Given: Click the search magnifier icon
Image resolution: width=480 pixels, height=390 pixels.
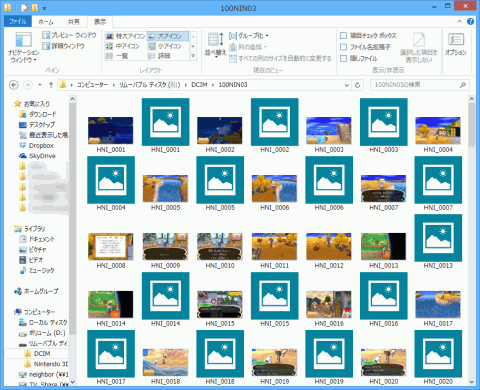Looking at the screenshot, I should coord(463,85).
